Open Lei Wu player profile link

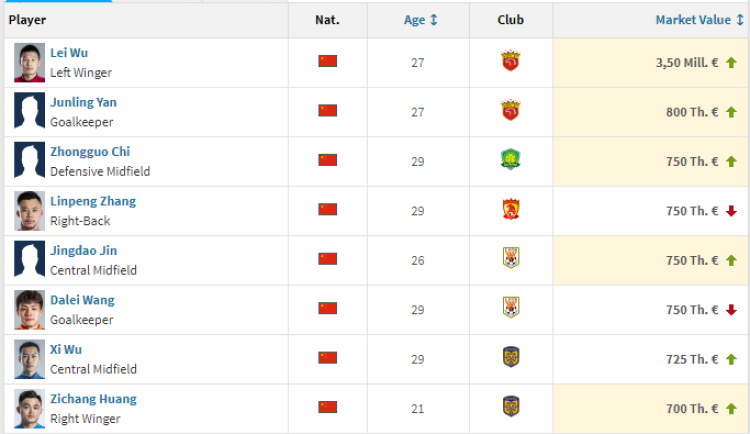click(x=69, y=53)
